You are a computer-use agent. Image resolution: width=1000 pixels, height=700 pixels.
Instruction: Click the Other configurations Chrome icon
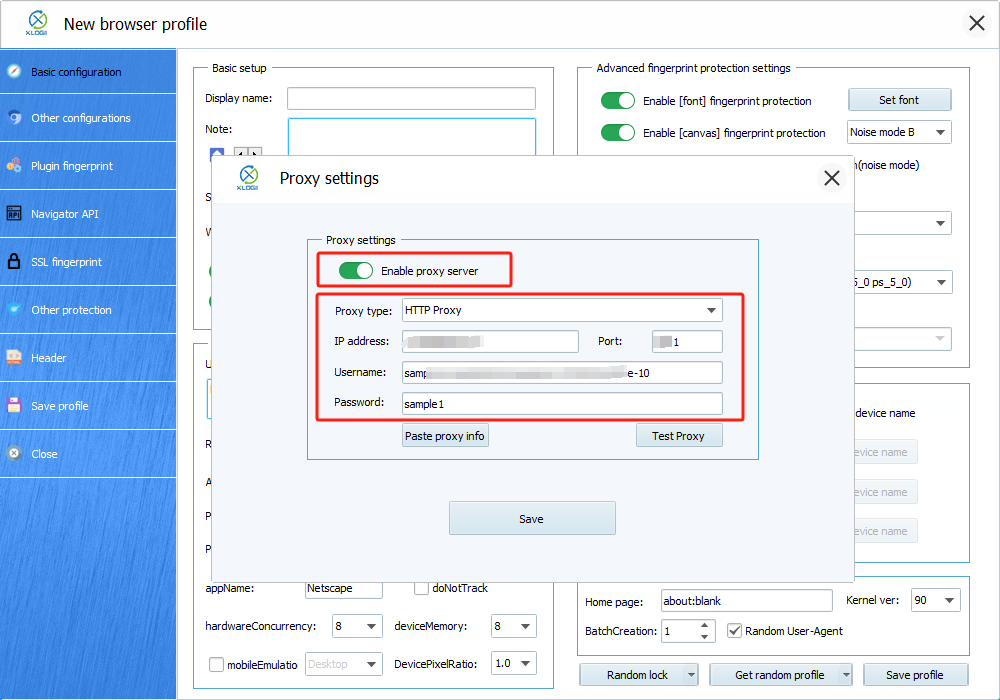(x=14, y=118)
